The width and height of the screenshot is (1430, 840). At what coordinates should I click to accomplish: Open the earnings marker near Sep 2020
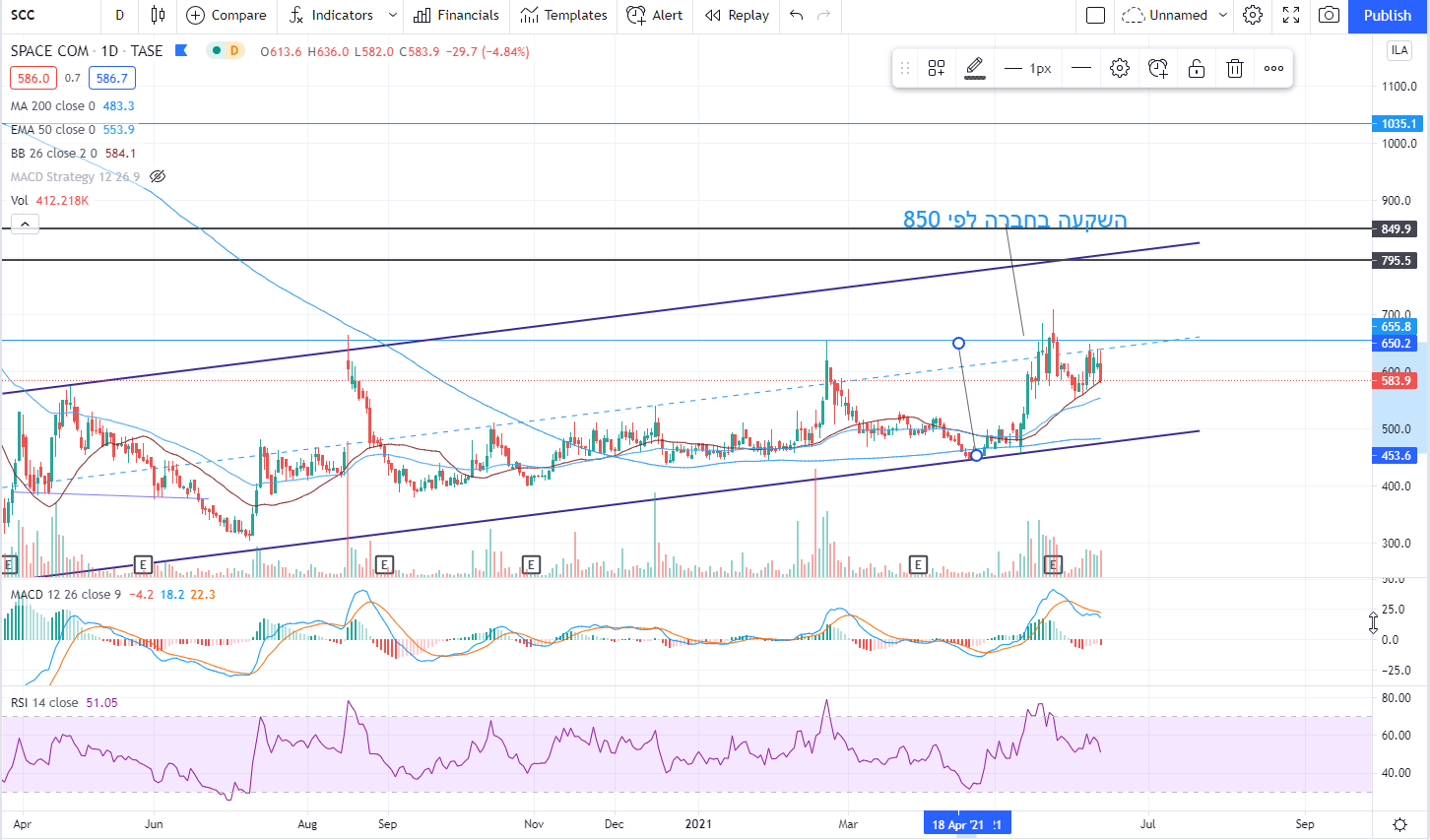(384, 564)
